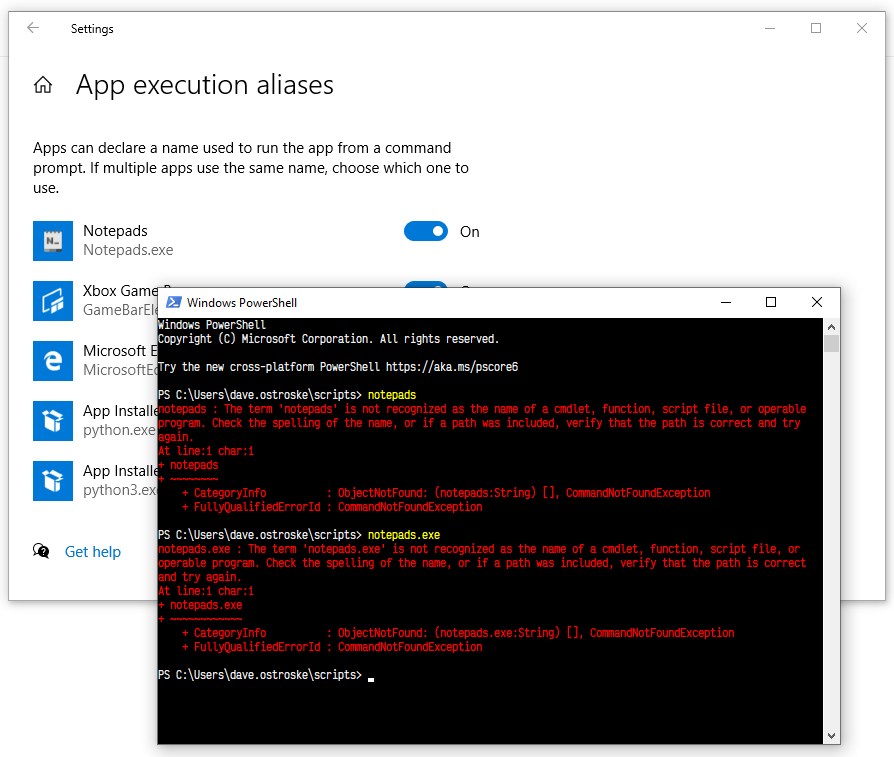Turn off the Notepads alias toggle
The width and height of the screenshot is (894, 757).
point(426,231)
